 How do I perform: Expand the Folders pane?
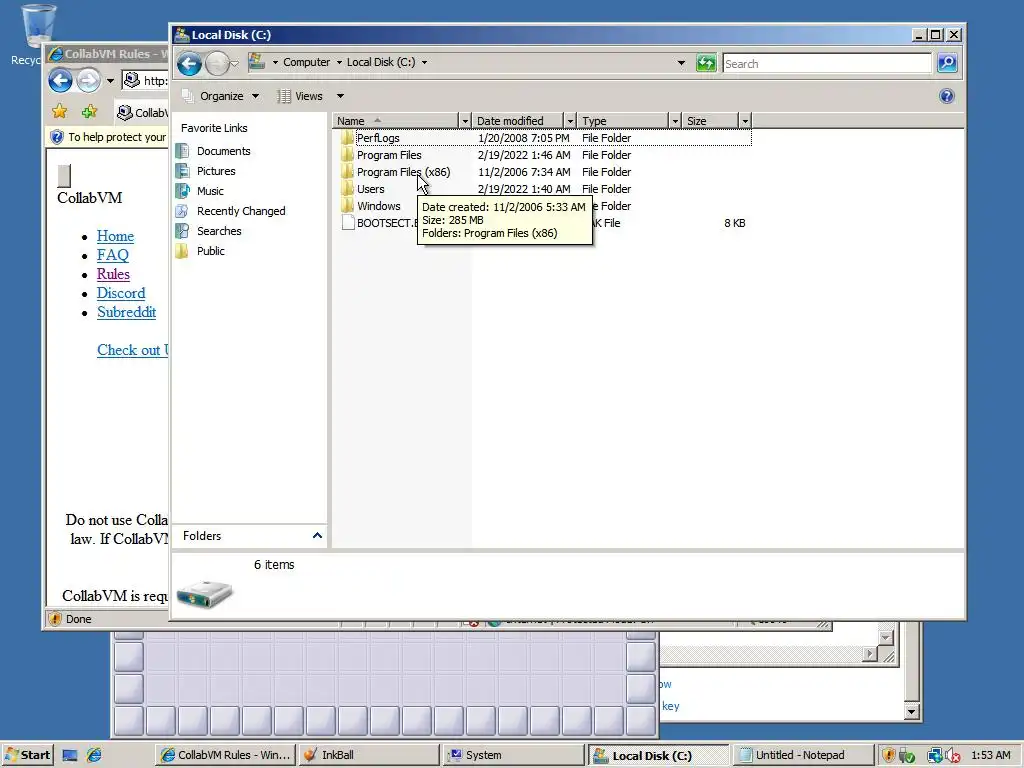[317, 536]
